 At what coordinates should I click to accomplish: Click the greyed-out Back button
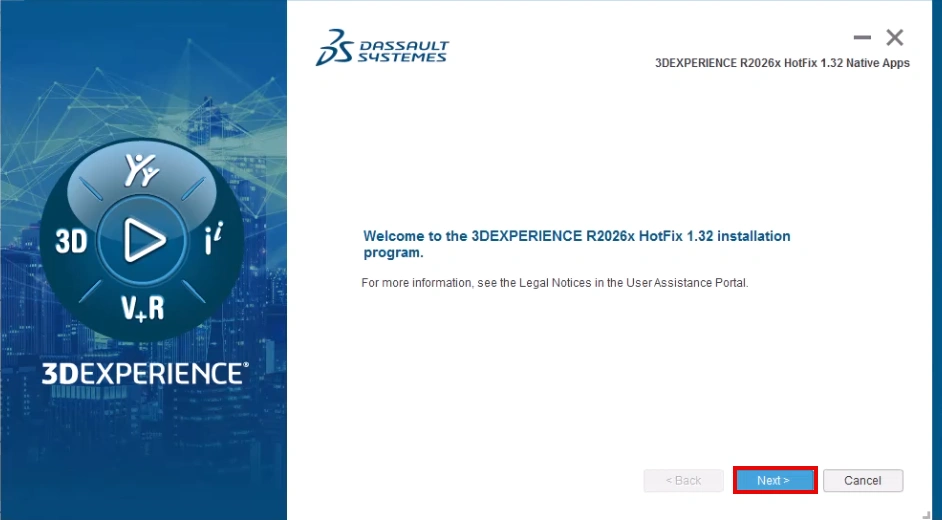pyautogui.click(x=683, y=480)
